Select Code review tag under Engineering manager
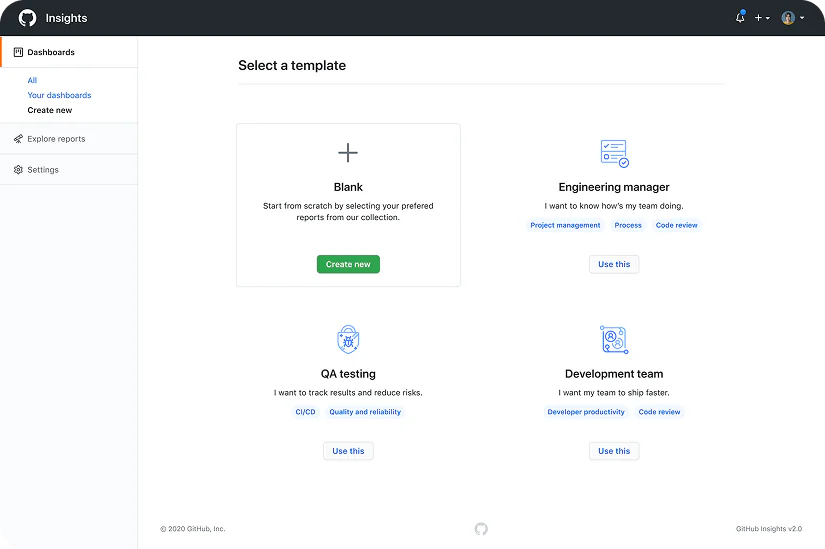 677,225
